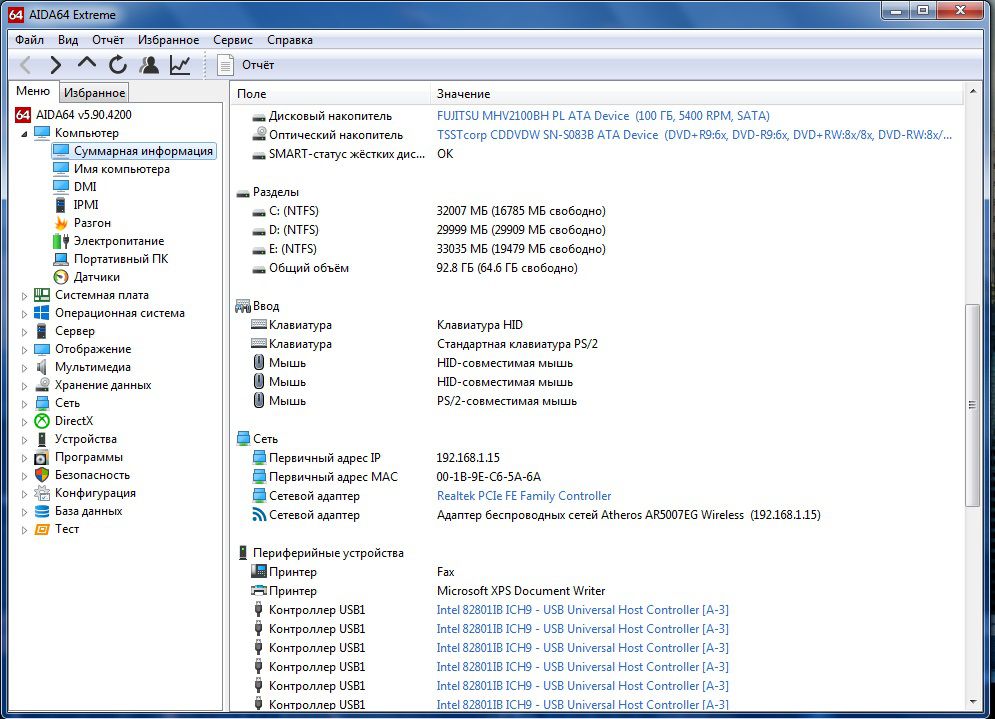Open Realtek PCIe FE Family Controller link
The width and height of the screenshot is (995, 719).
(524, 496)
